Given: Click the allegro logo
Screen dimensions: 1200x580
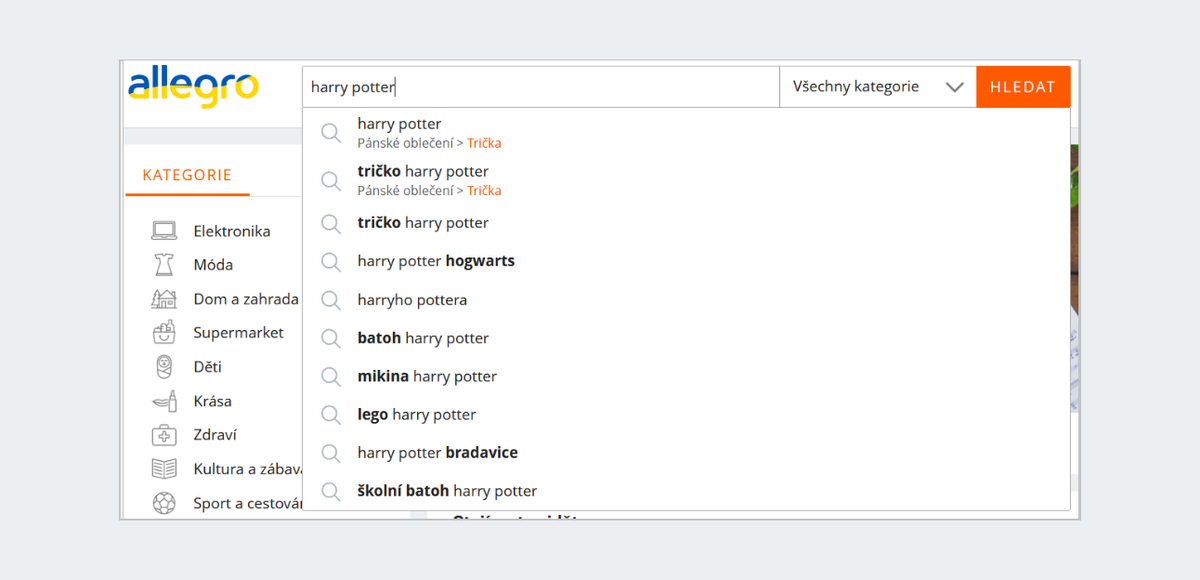Looking at the screenshot, I should coord(193,86).
